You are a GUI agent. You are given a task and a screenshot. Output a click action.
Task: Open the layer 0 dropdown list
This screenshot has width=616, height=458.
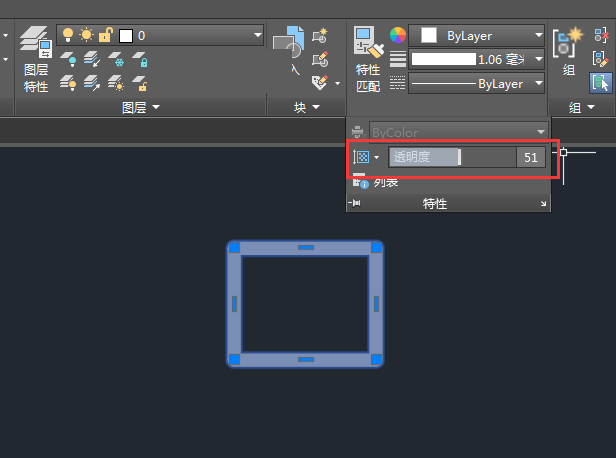257,35
